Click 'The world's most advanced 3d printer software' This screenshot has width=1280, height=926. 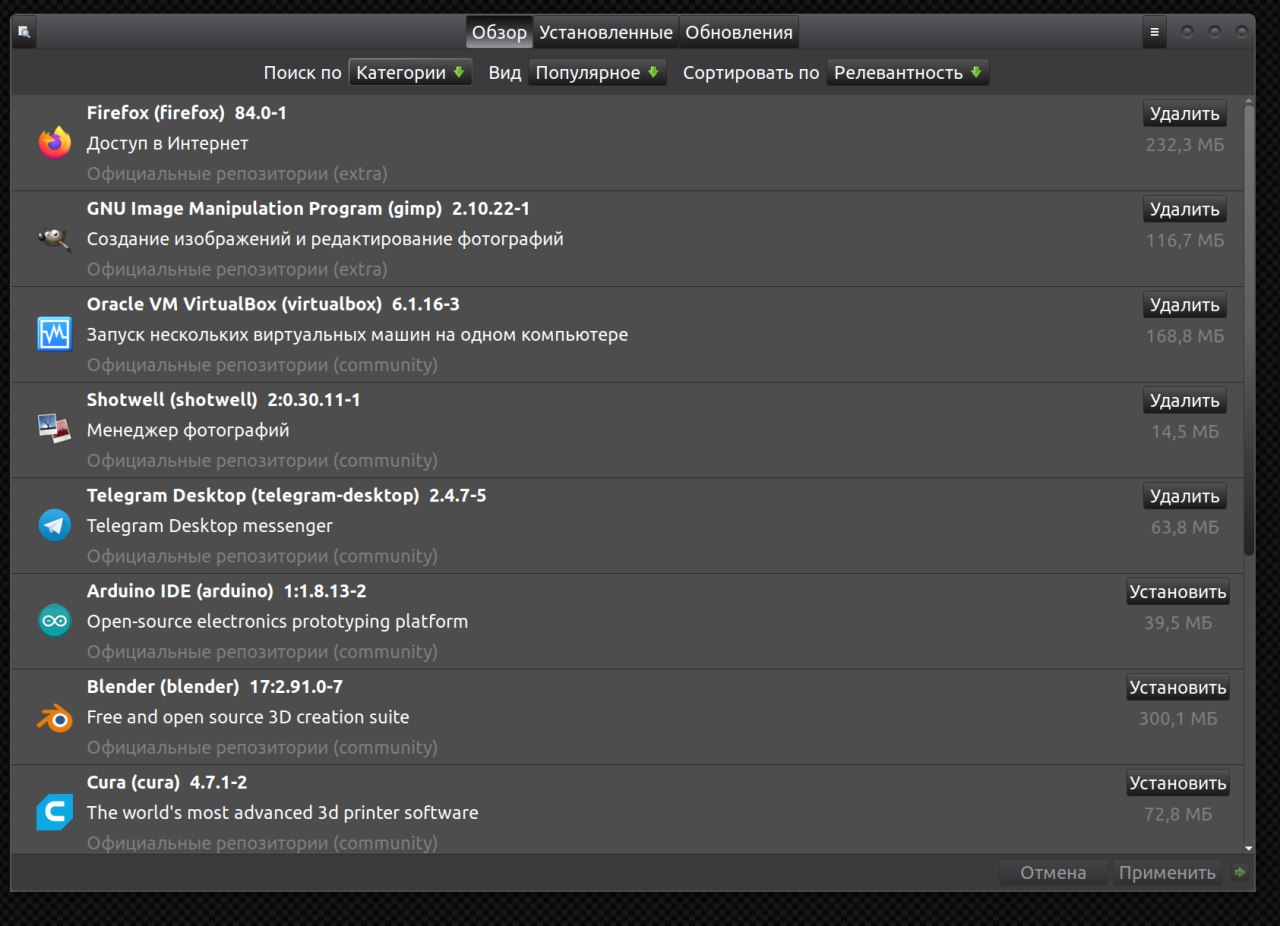[x=283, y=812]
